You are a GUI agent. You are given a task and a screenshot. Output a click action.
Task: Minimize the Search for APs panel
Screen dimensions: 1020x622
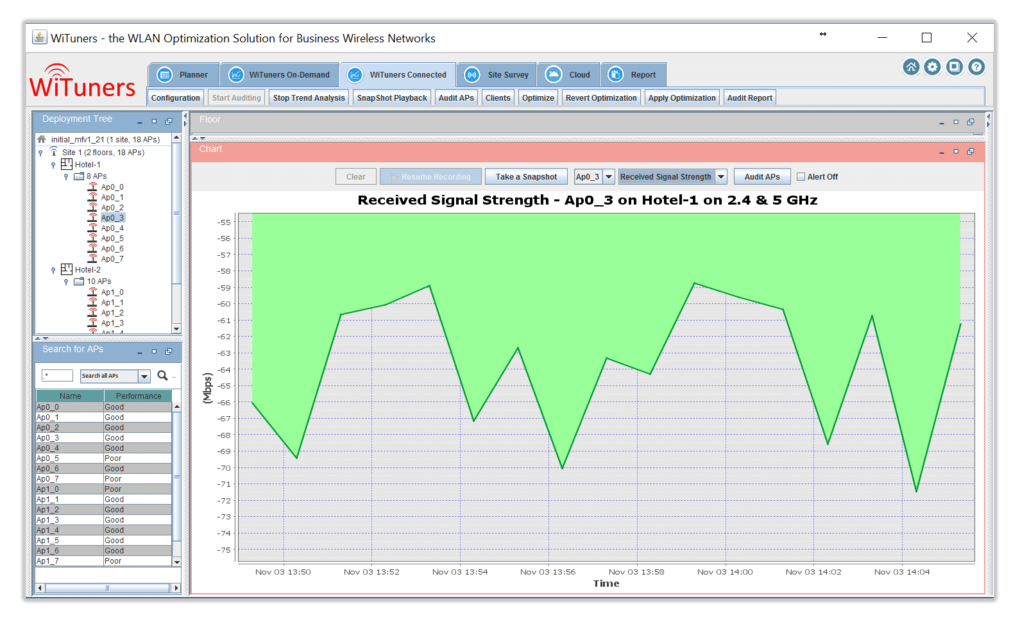point(140,352)
